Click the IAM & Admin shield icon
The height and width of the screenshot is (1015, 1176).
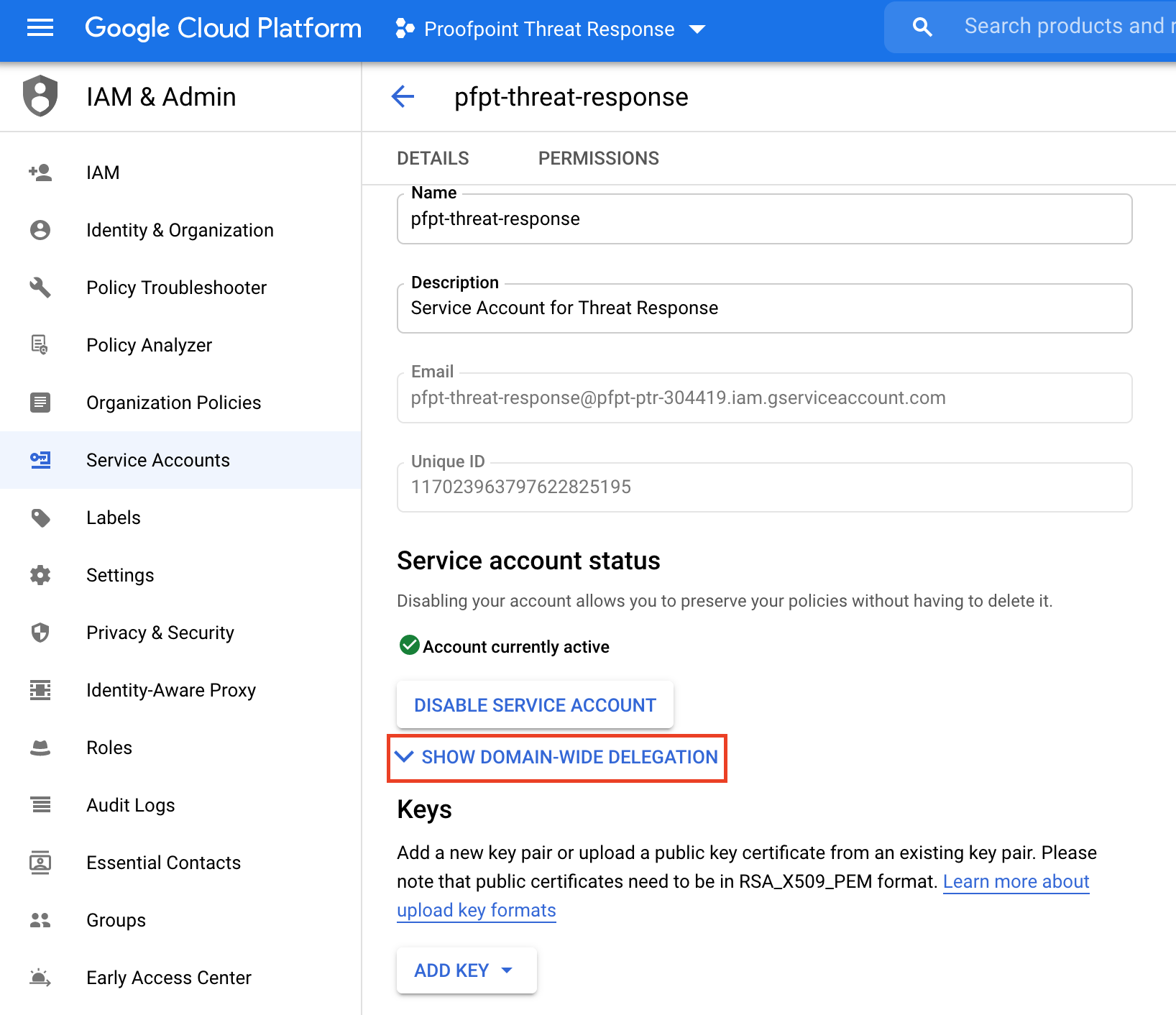40,96
